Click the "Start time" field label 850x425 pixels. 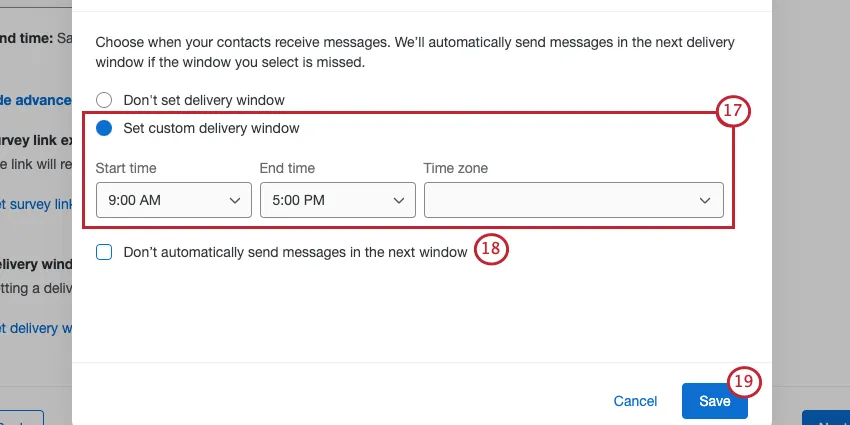pos(126,168)
